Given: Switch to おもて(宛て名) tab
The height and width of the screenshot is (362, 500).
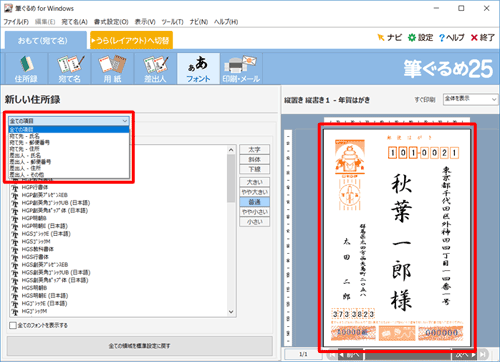Looking at the screenshot, I should (46, 40).
